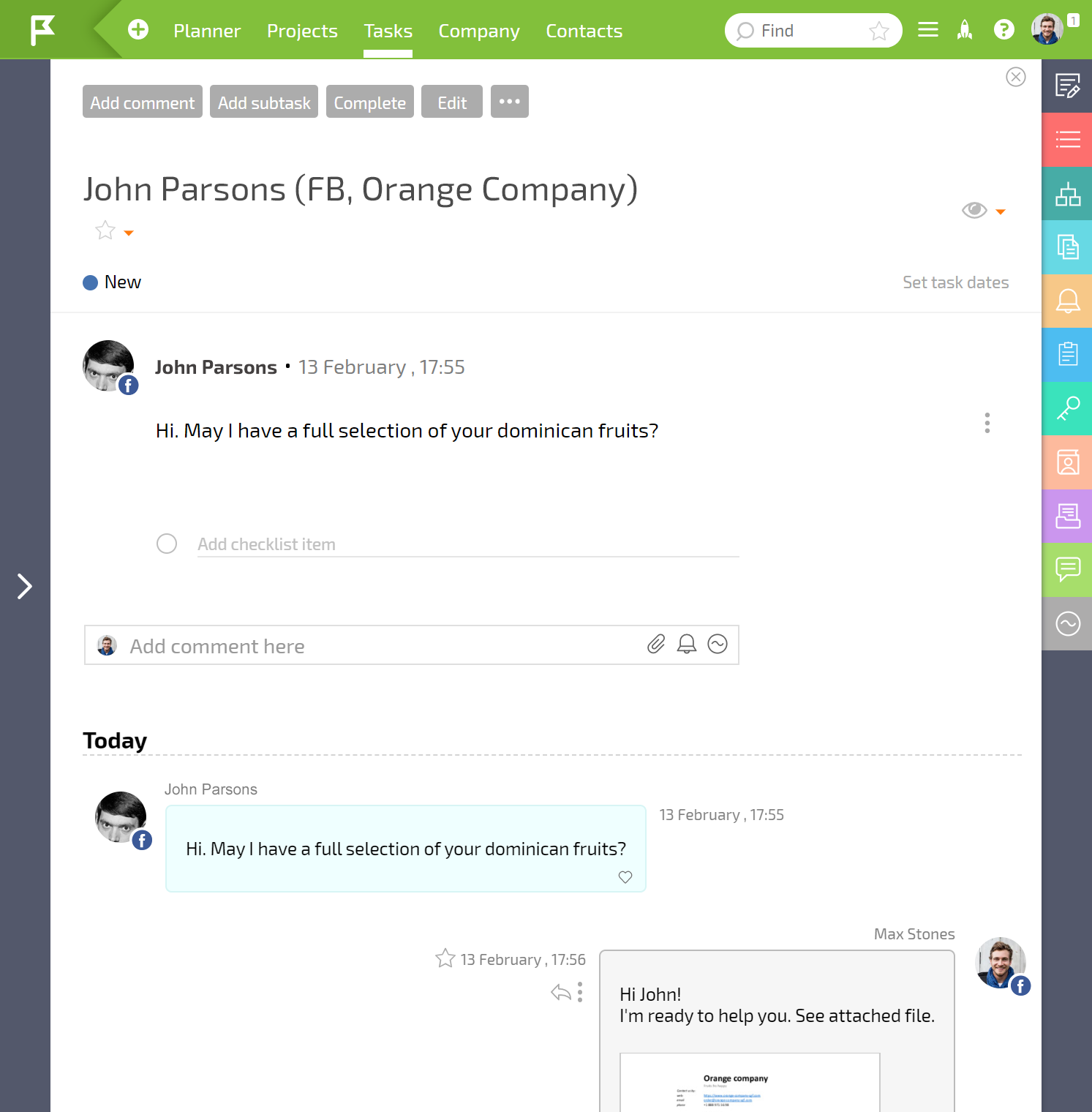Image resolution: width=1092 pixels, height=1112 pixels.
Task: Expand orange arrow next to eye icon
Action: 1001,212
